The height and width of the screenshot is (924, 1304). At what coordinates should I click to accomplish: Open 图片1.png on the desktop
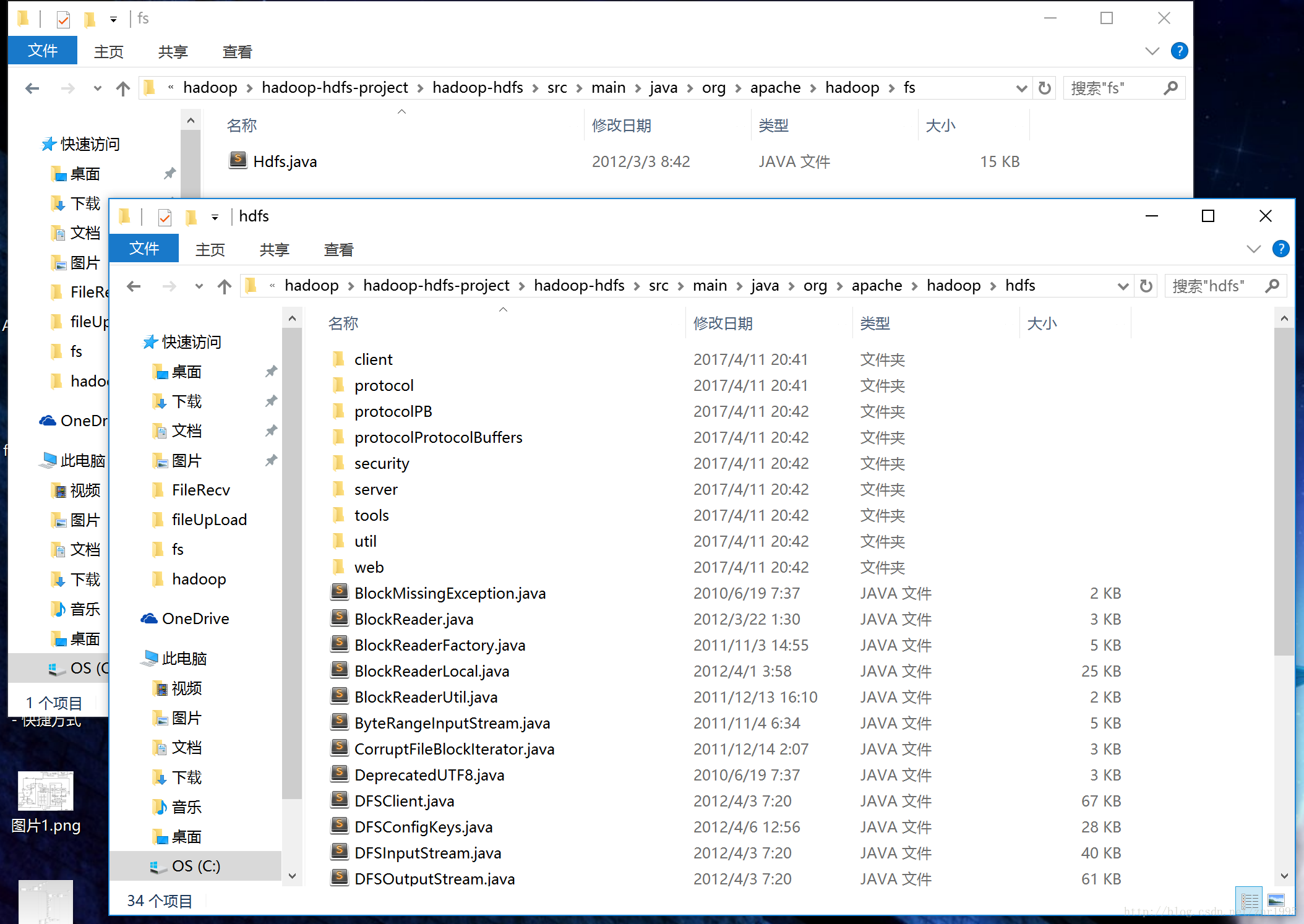tap(46, 802)
